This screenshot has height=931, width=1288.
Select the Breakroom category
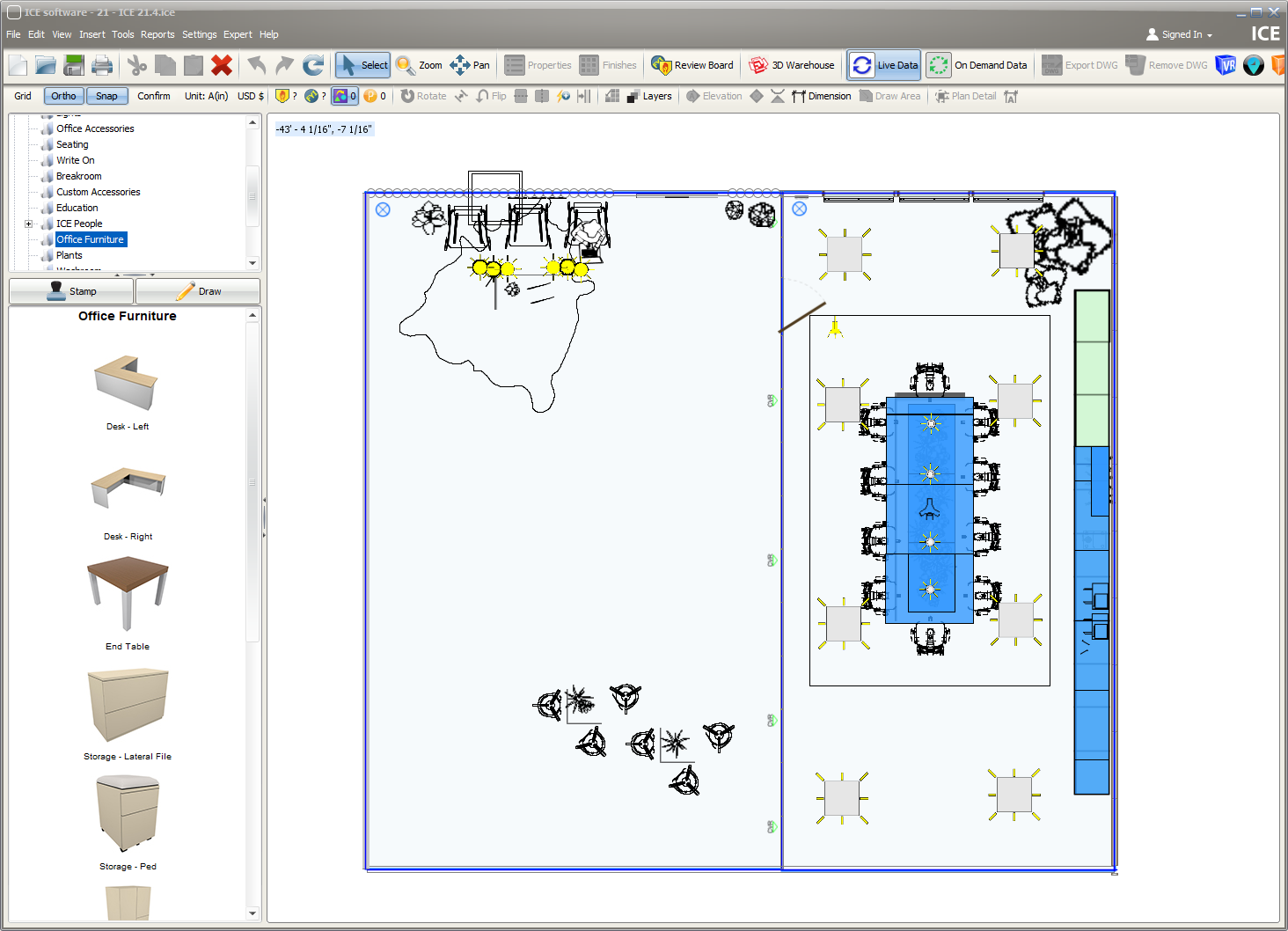point(79,176)
